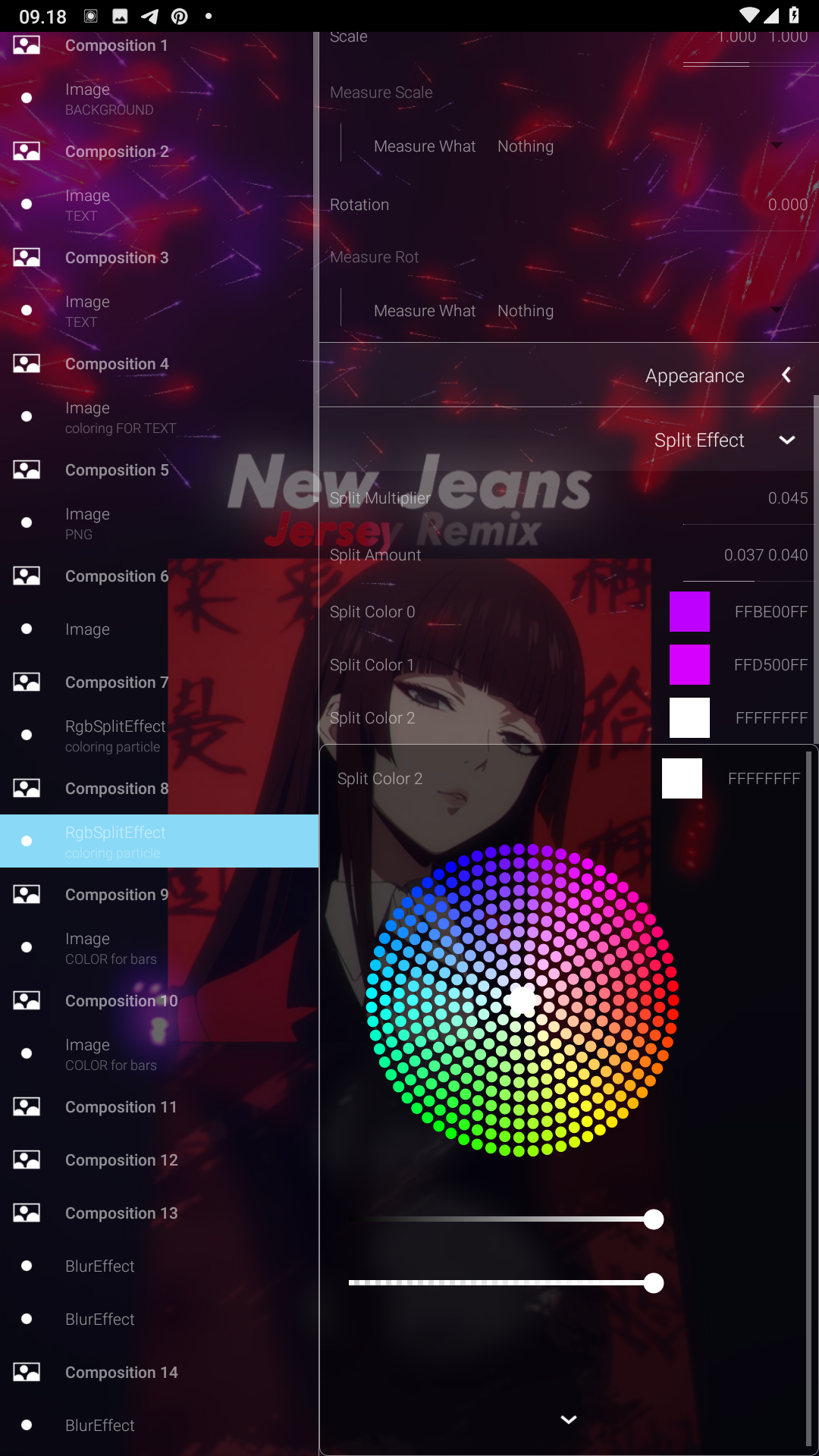819x1456 pixels.
Task: Edit color picker hex FFFFFFFF field
Action: coord(764,779)
